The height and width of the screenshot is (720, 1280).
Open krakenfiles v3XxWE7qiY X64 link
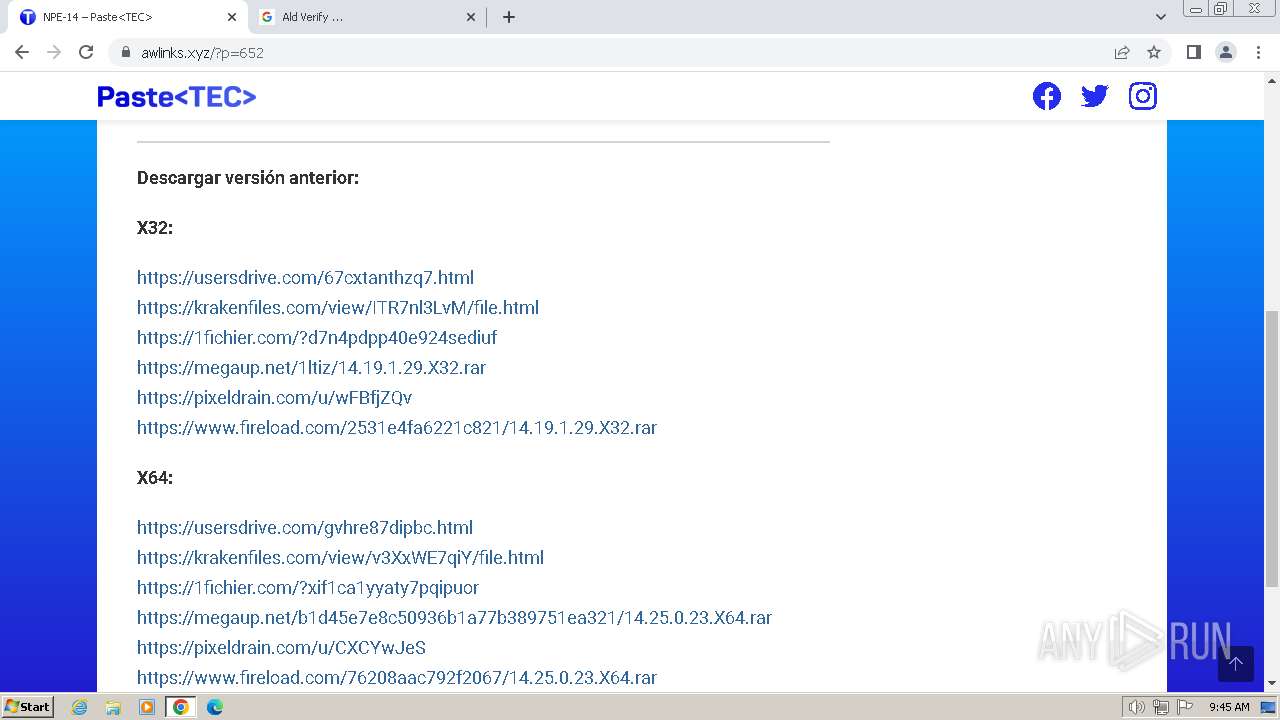tap(340, 557)
